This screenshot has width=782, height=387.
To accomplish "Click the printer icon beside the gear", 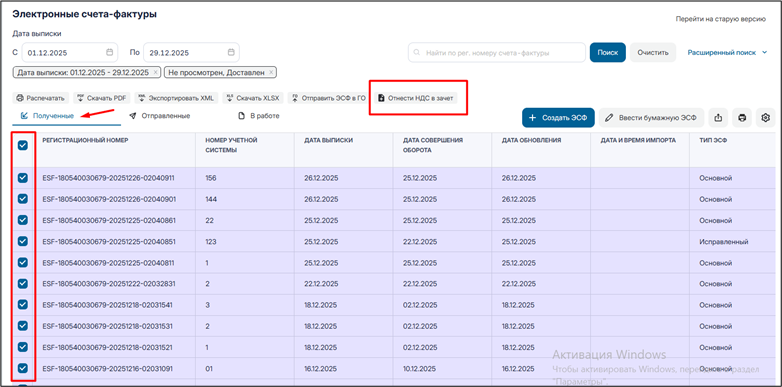I will point(742,118).
